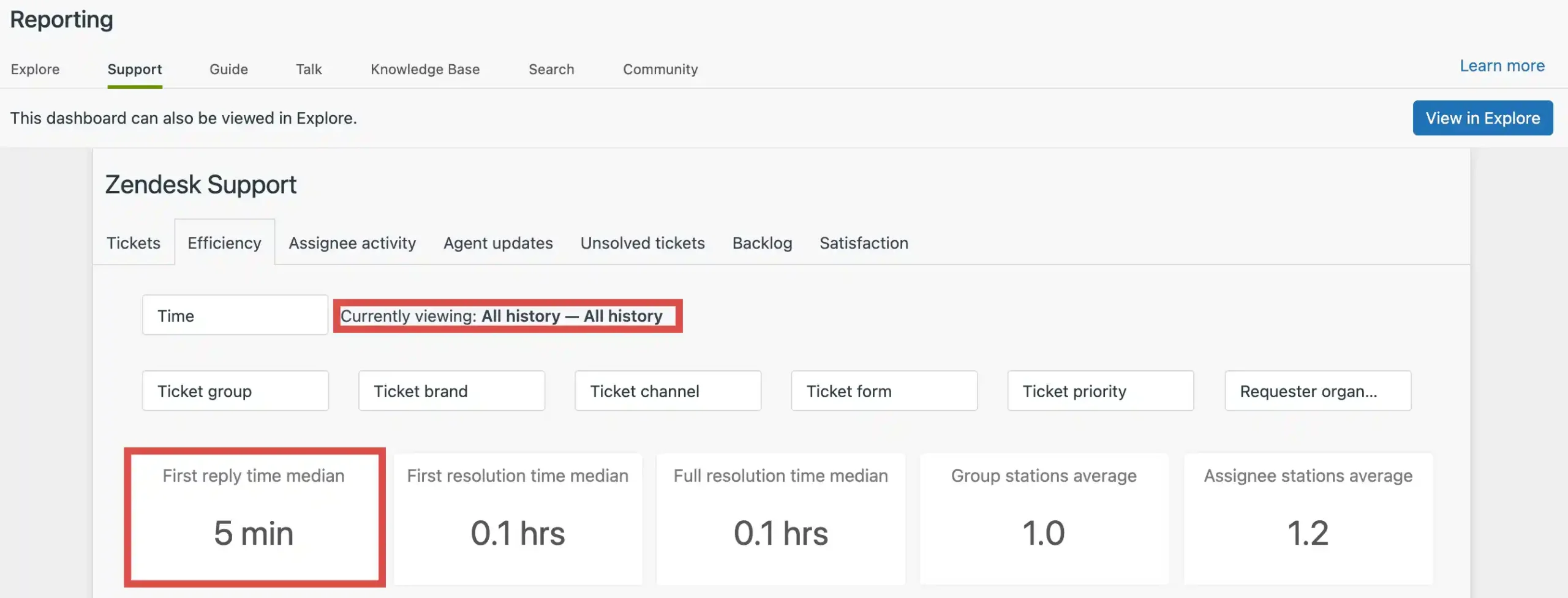Image resolution: width=1568 pixels, height=598 pixels.
Task: Open the Time filter dropdown
Action: [235, 315]
